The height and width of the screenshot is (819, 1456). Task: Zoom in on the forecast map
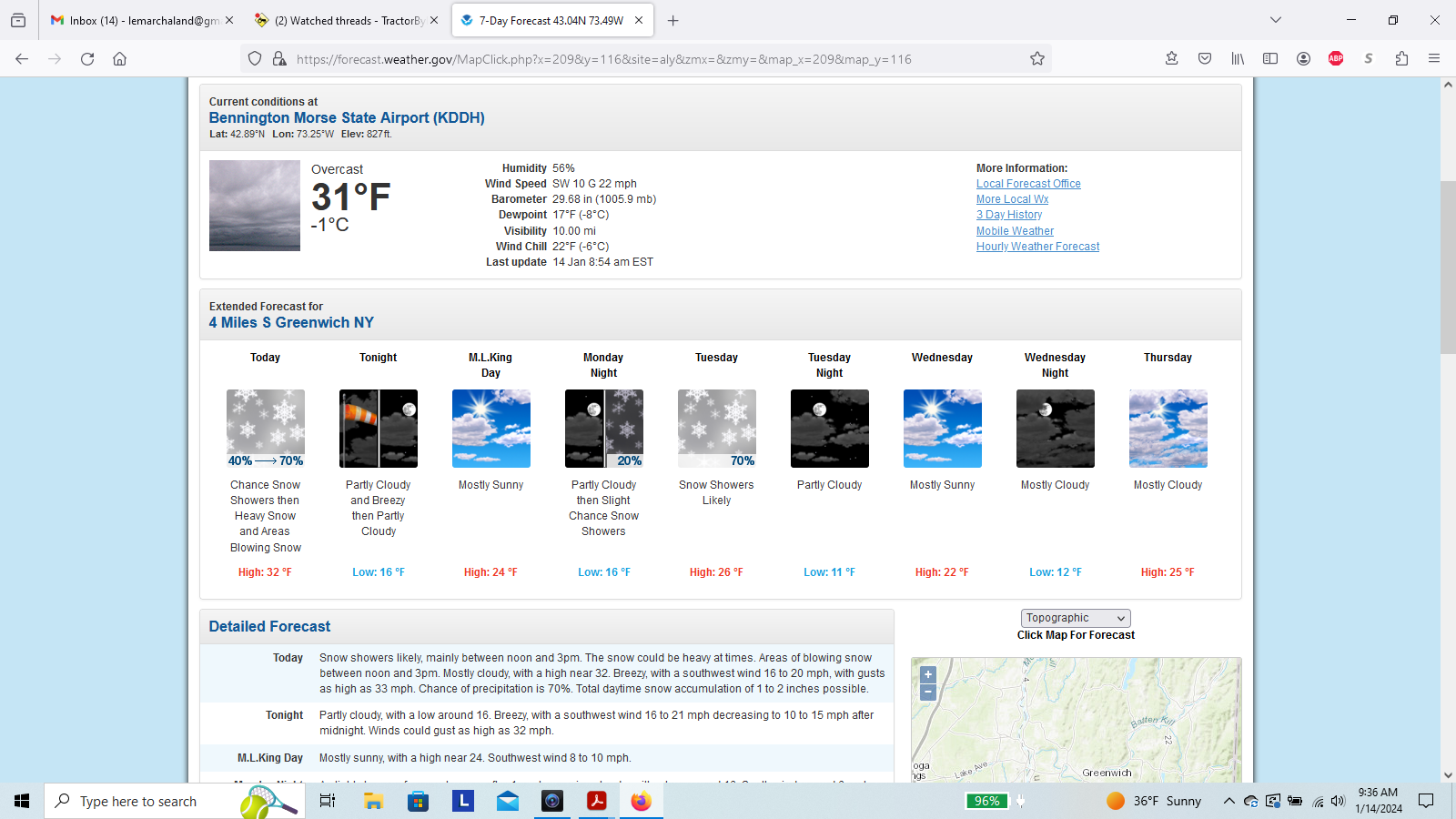click(928, 675)
